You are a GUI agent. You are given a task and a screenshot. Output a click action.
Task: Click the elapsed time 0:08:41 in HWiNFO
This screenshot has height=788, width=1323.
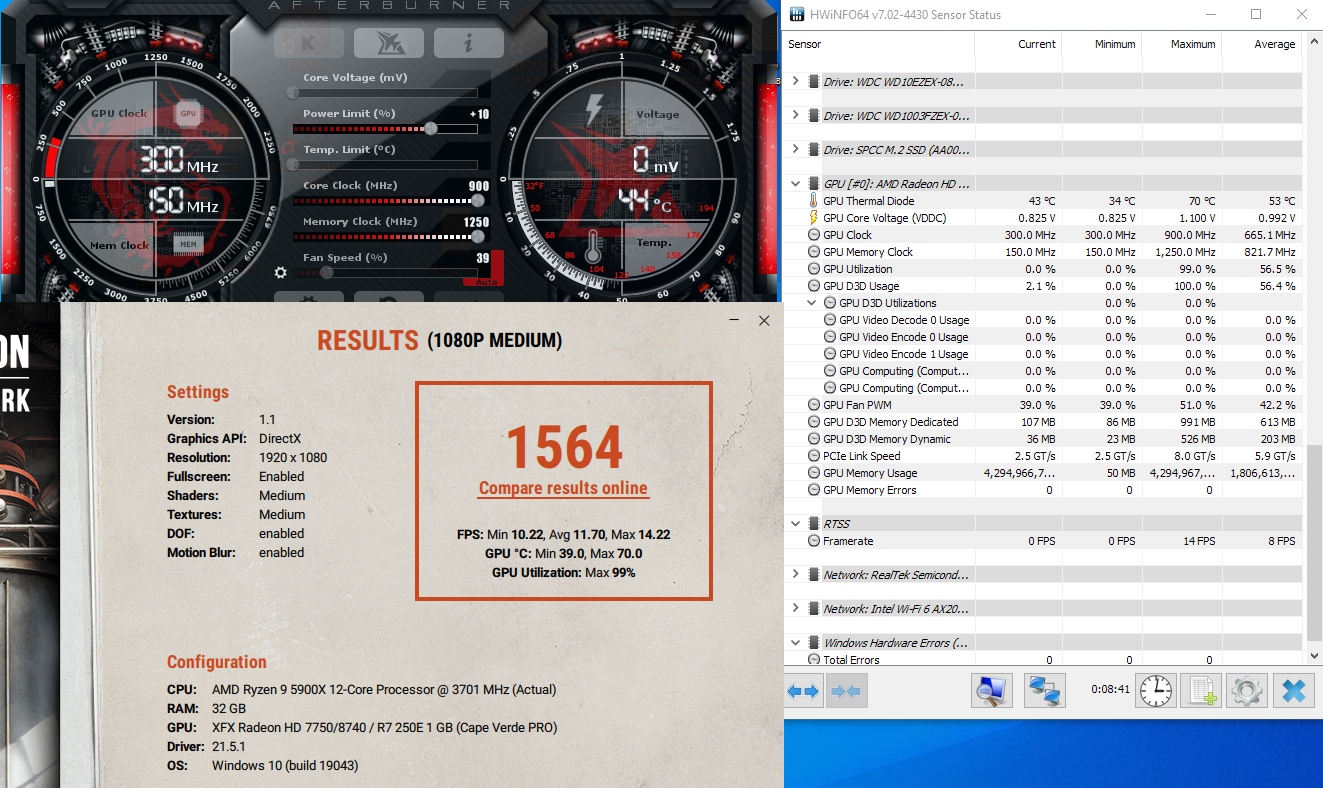click(x=1109, y=690)
